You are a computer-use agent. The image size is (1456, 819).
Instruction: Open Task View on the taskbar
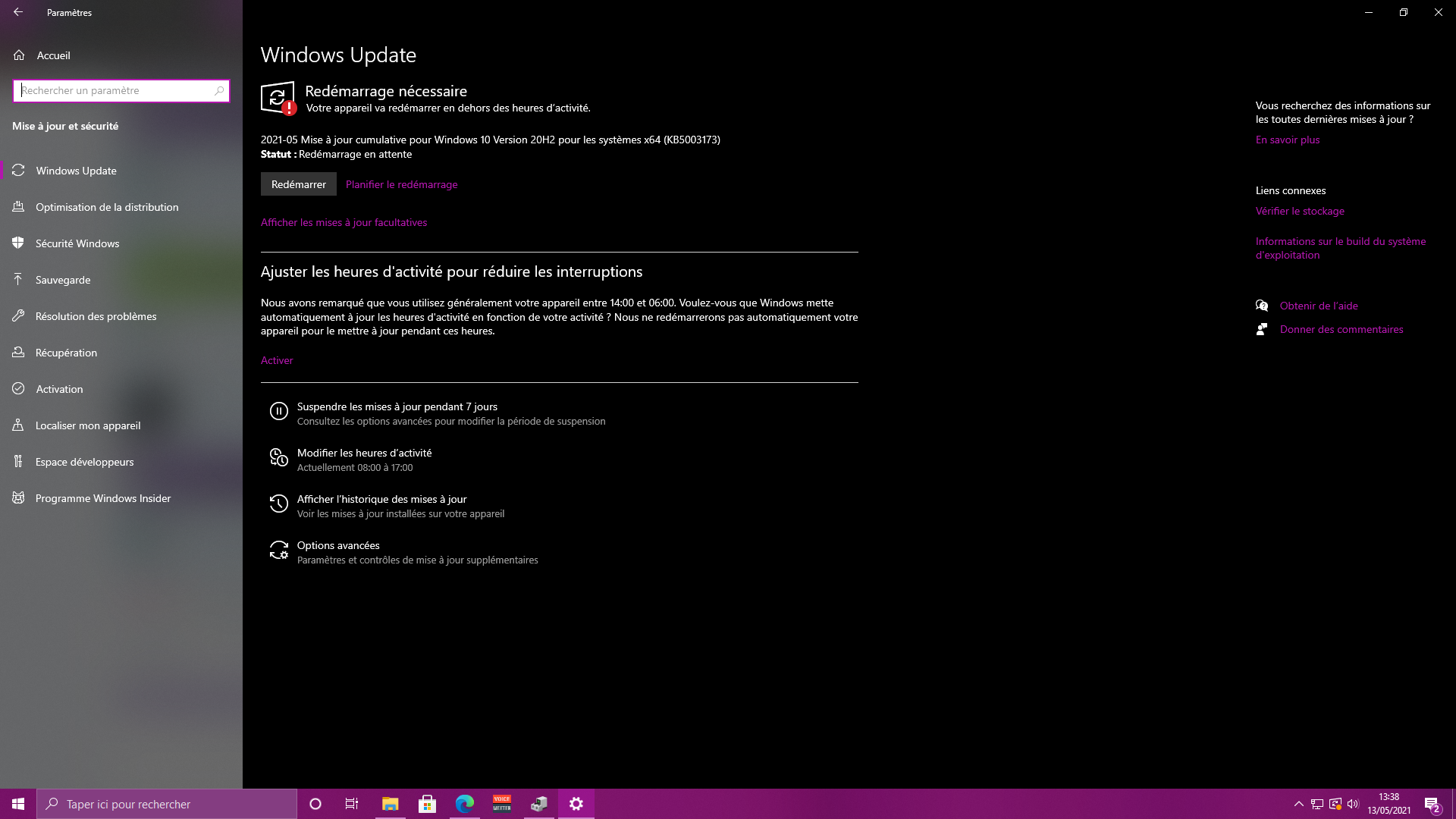point(352,804)
